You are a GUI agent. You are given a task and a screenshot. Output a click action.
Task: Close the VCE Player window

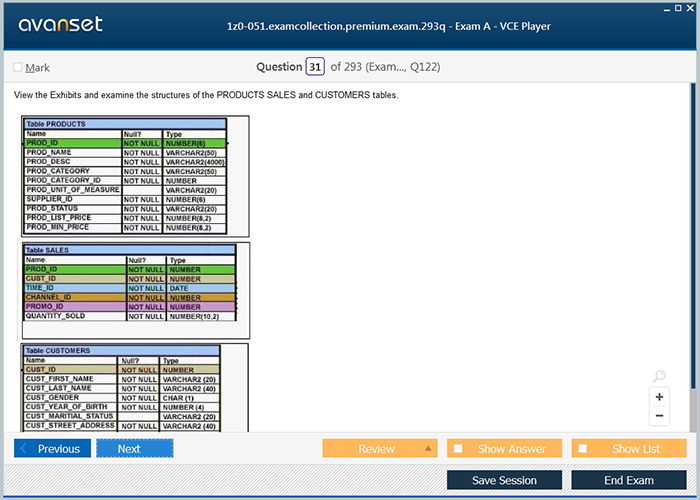point(690,8)
